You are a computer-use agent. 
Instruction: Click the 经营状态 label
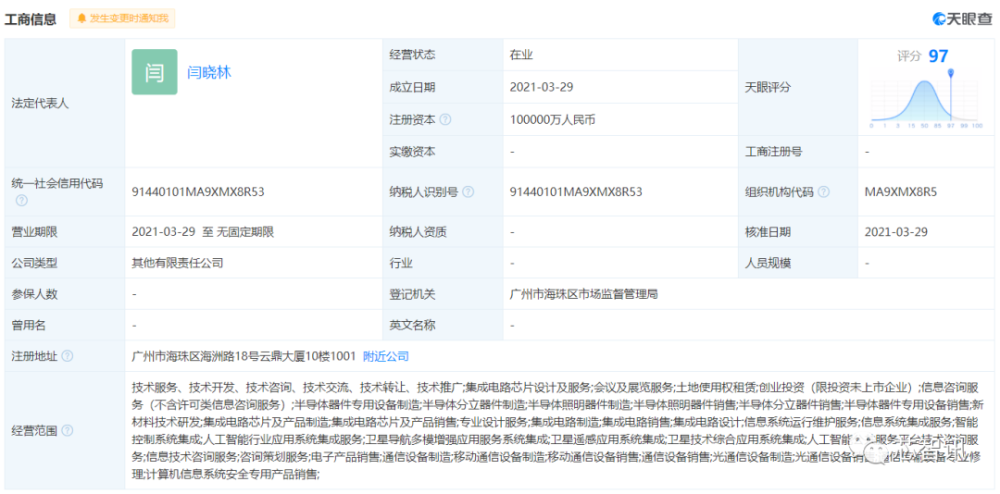click(412, 55)
